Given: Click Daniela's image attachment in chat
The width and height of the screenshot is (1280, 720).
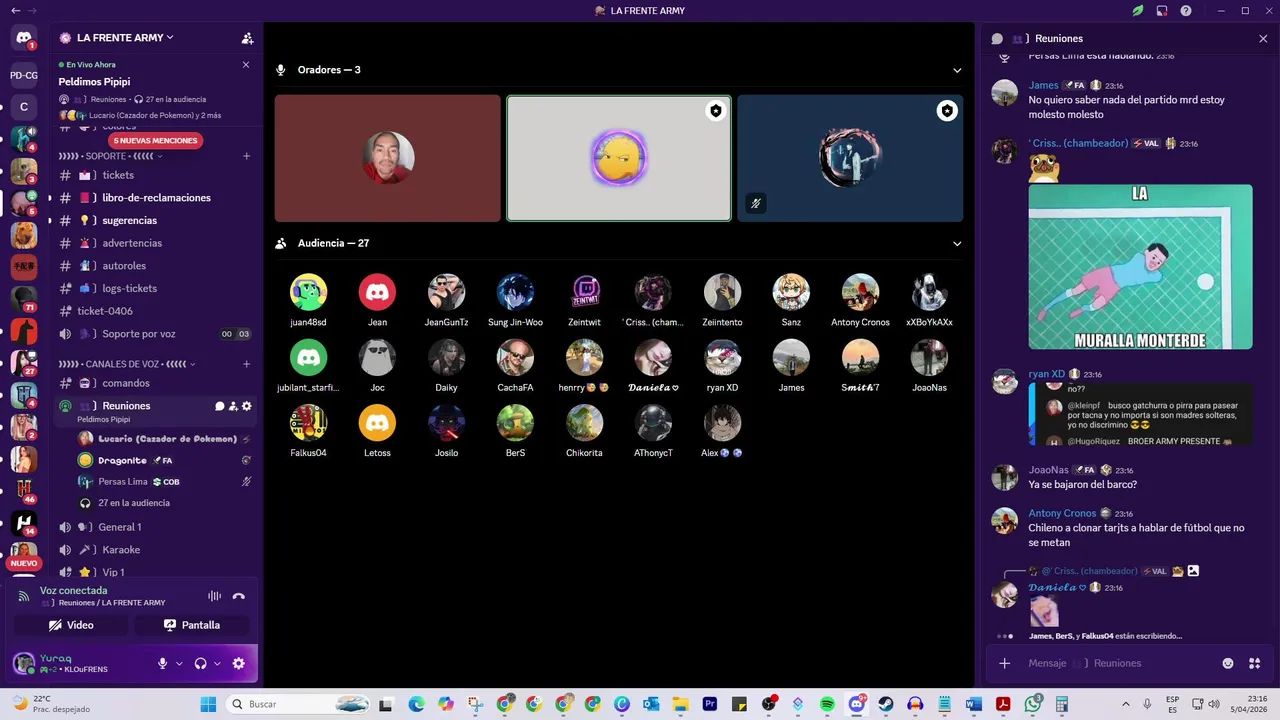Looking at the screenshot, I should click(x=1043, y=611).
